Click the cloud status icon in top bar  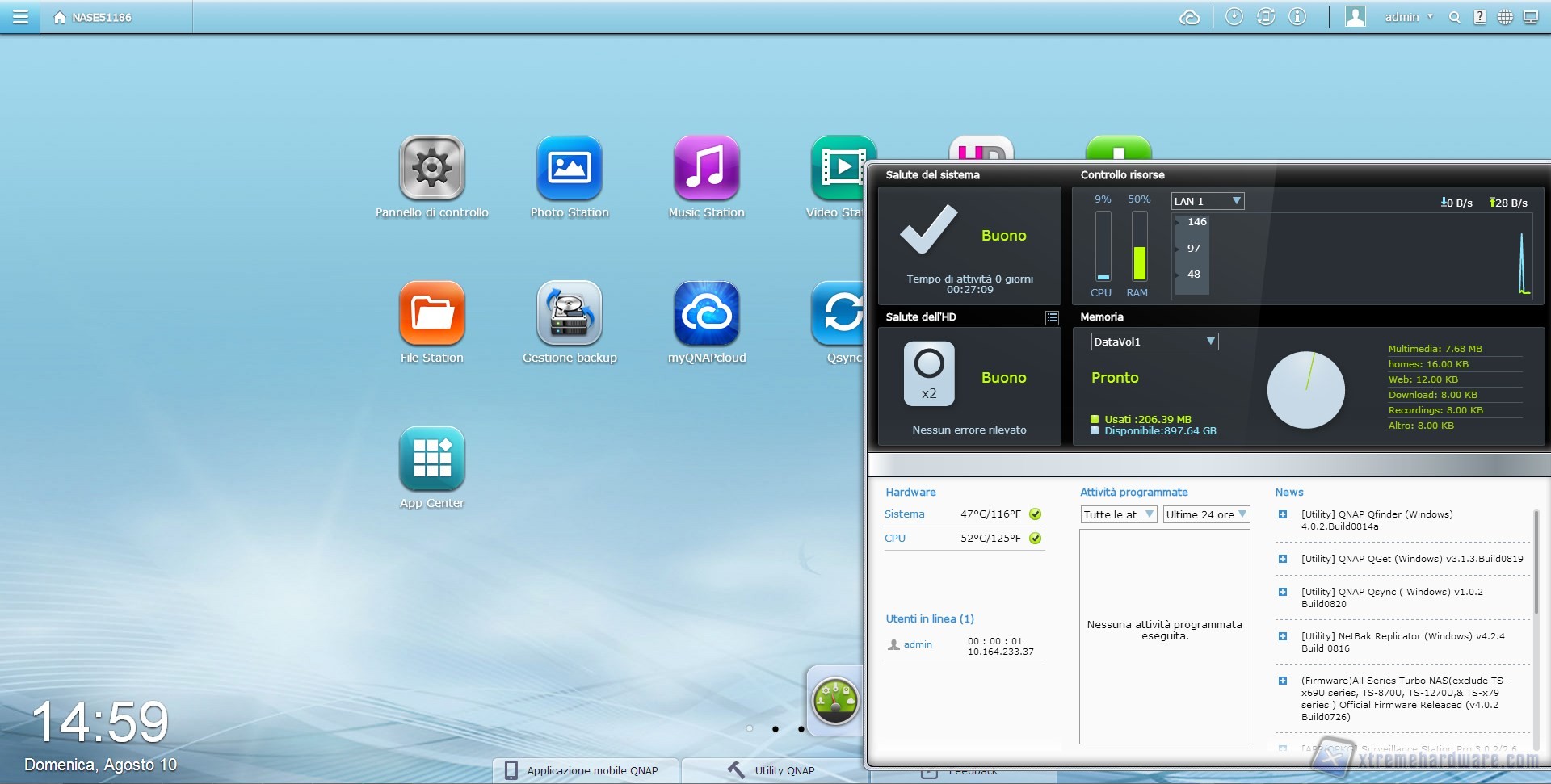[x=1189, y=17]
